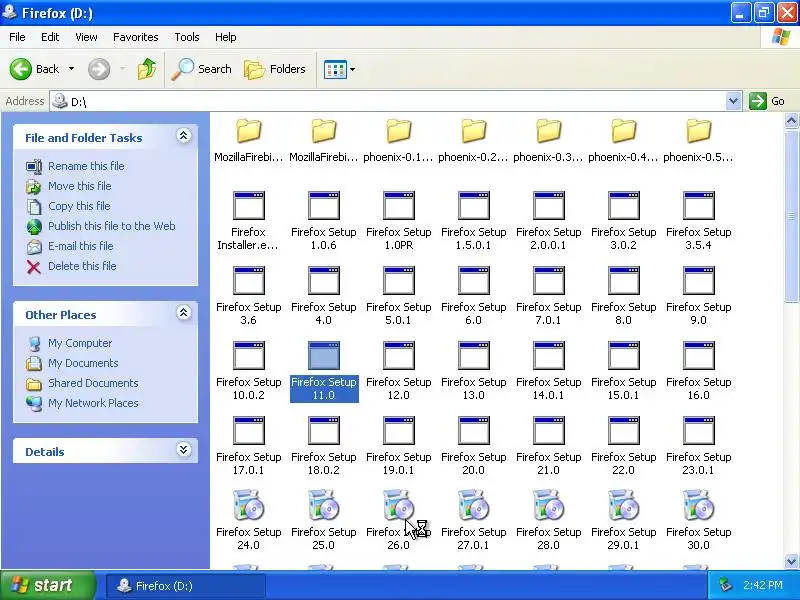Select the Firefox Setup 27.0.1 disc icon
This screenshot has width=800, height=600.
click(x=473, y=505)
